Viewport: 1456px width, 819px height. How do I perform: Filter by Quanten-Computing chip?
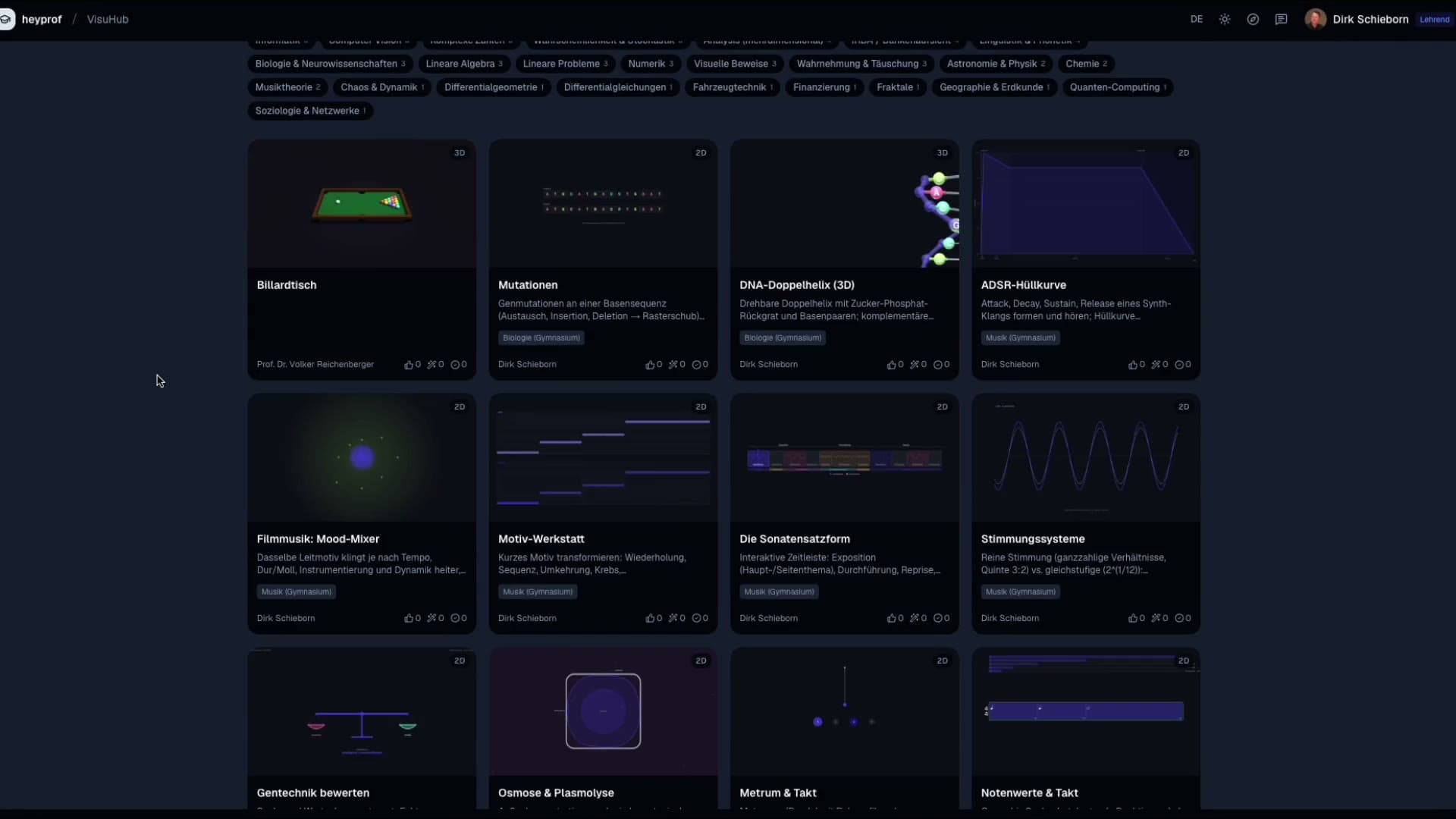click(x=1118, y=87)
